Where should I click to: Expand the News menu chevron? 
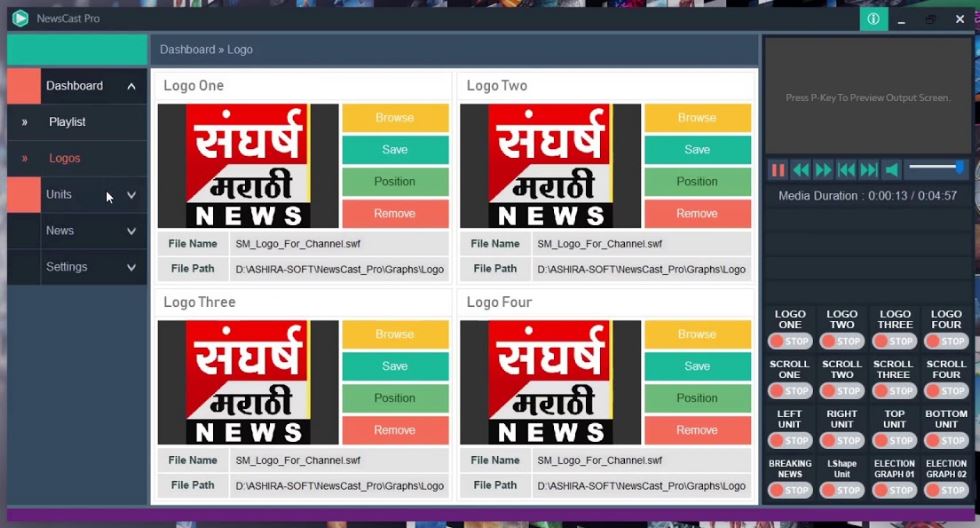tap(131, 231)
